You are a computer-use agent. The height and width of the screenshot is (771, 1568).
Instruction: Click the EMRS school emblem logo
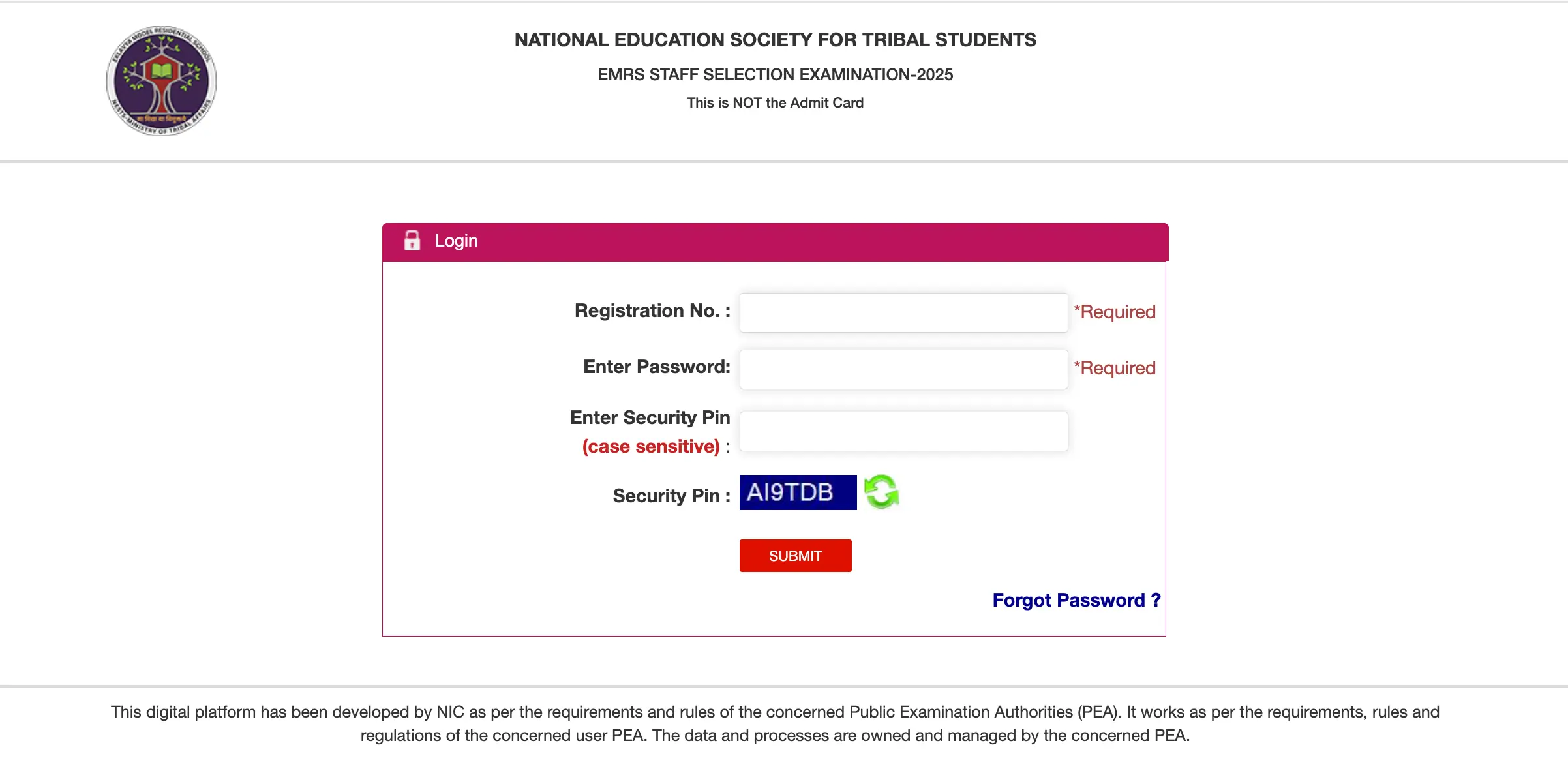(x=161, y=81)
